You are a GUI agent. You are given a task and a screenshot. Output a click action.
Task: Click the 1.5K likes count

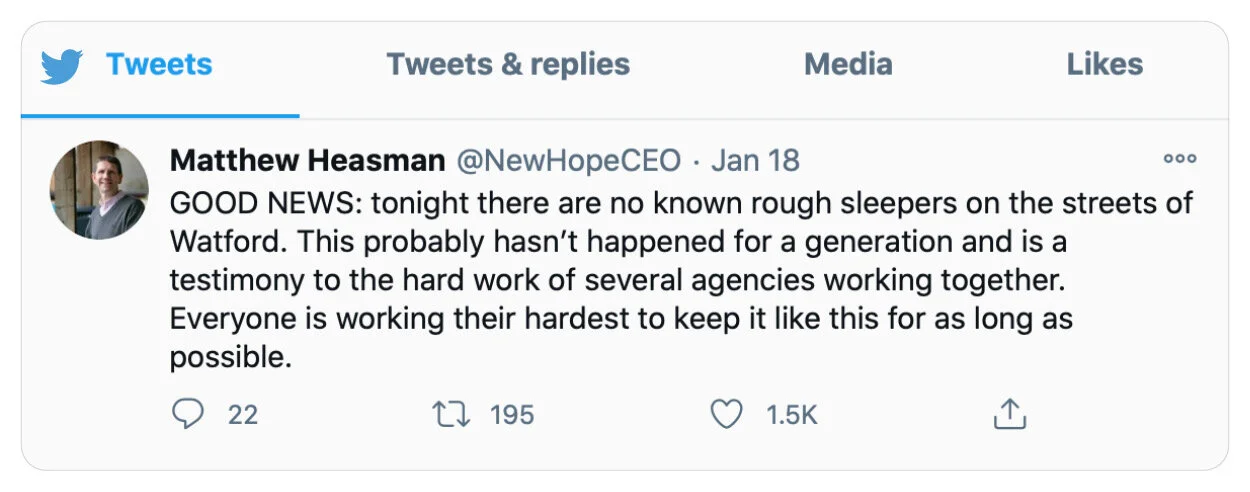[x=792, y=415]
